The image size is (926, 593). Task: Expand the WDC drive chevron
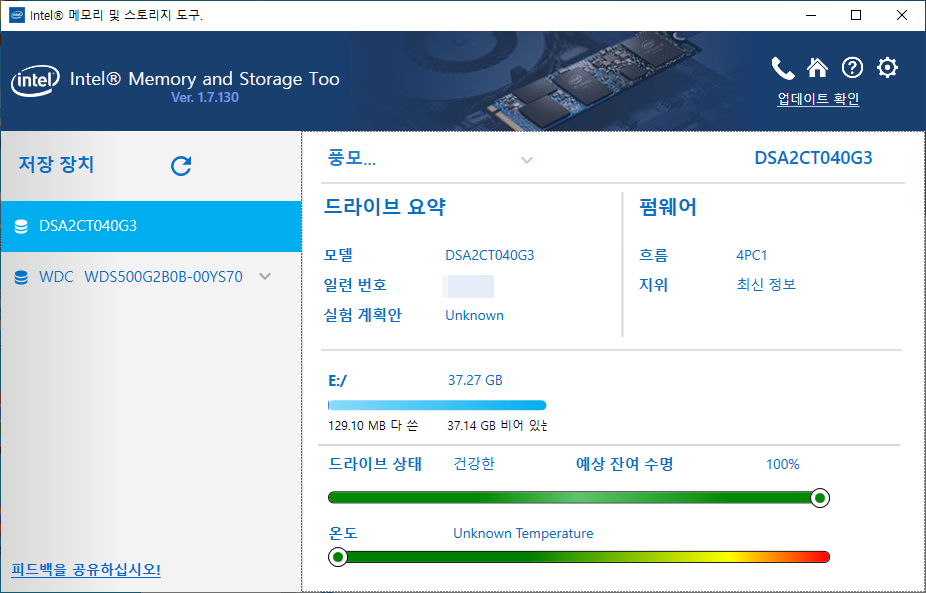265,276
